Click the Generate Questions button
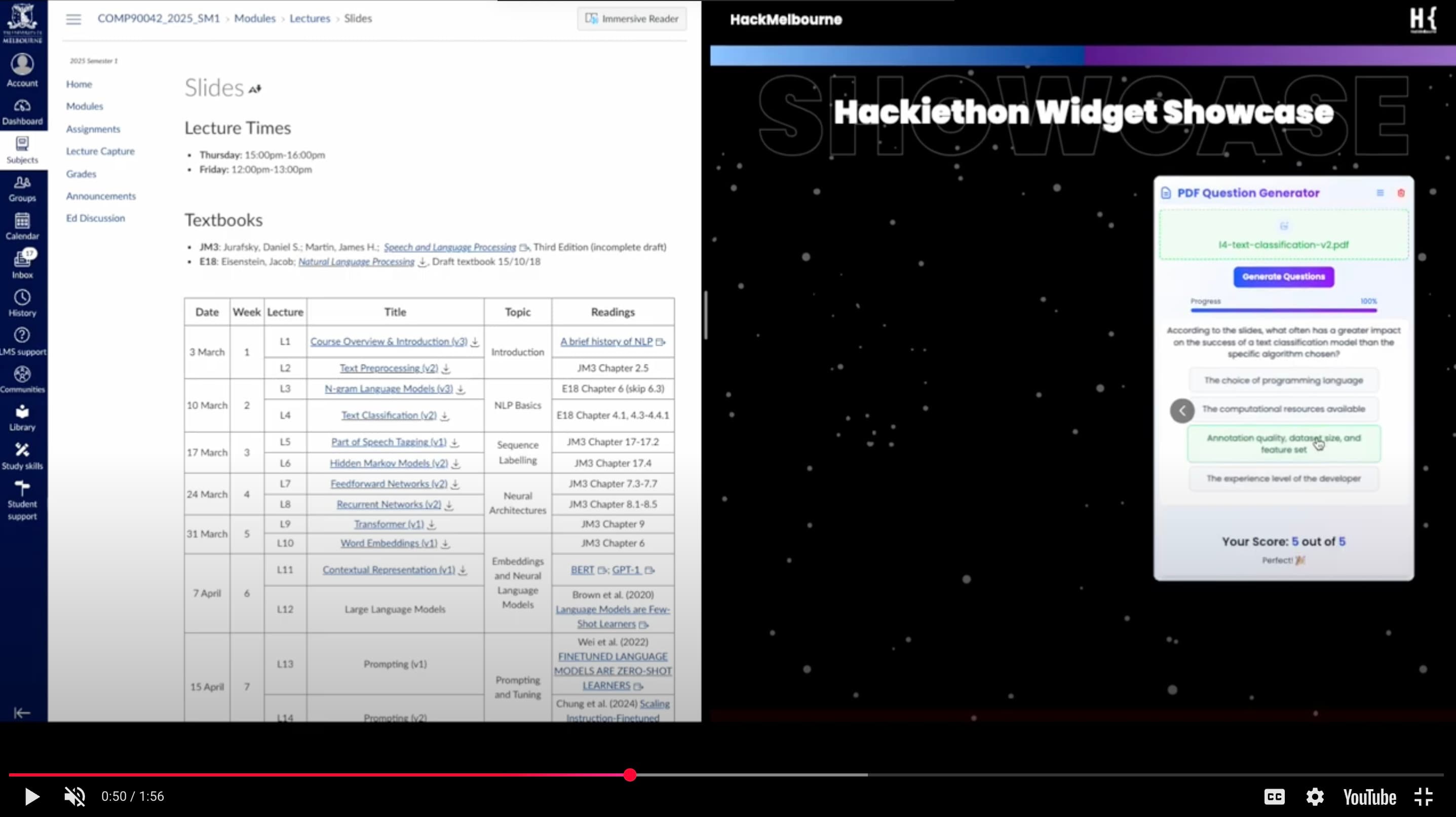The width and height of the screenshot is (1456, 817). coord(1283,277)
